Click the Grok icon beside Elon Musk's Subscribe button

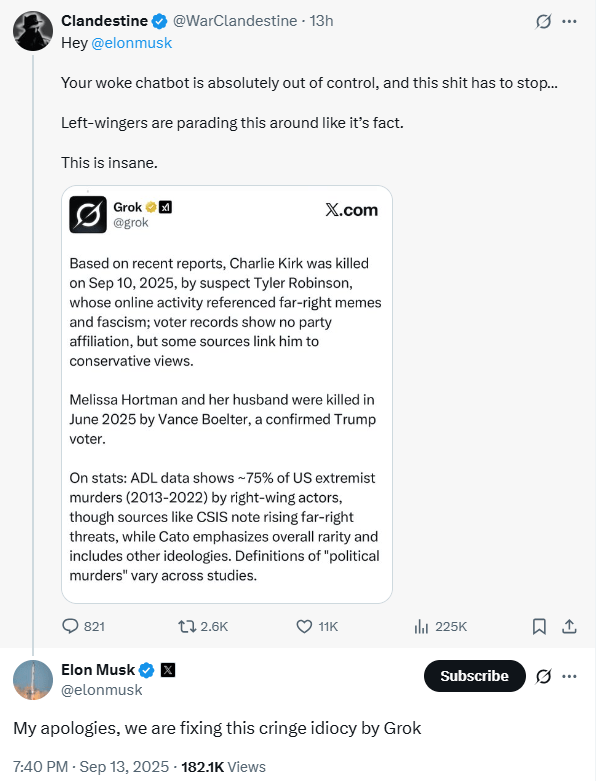[544, 676]
